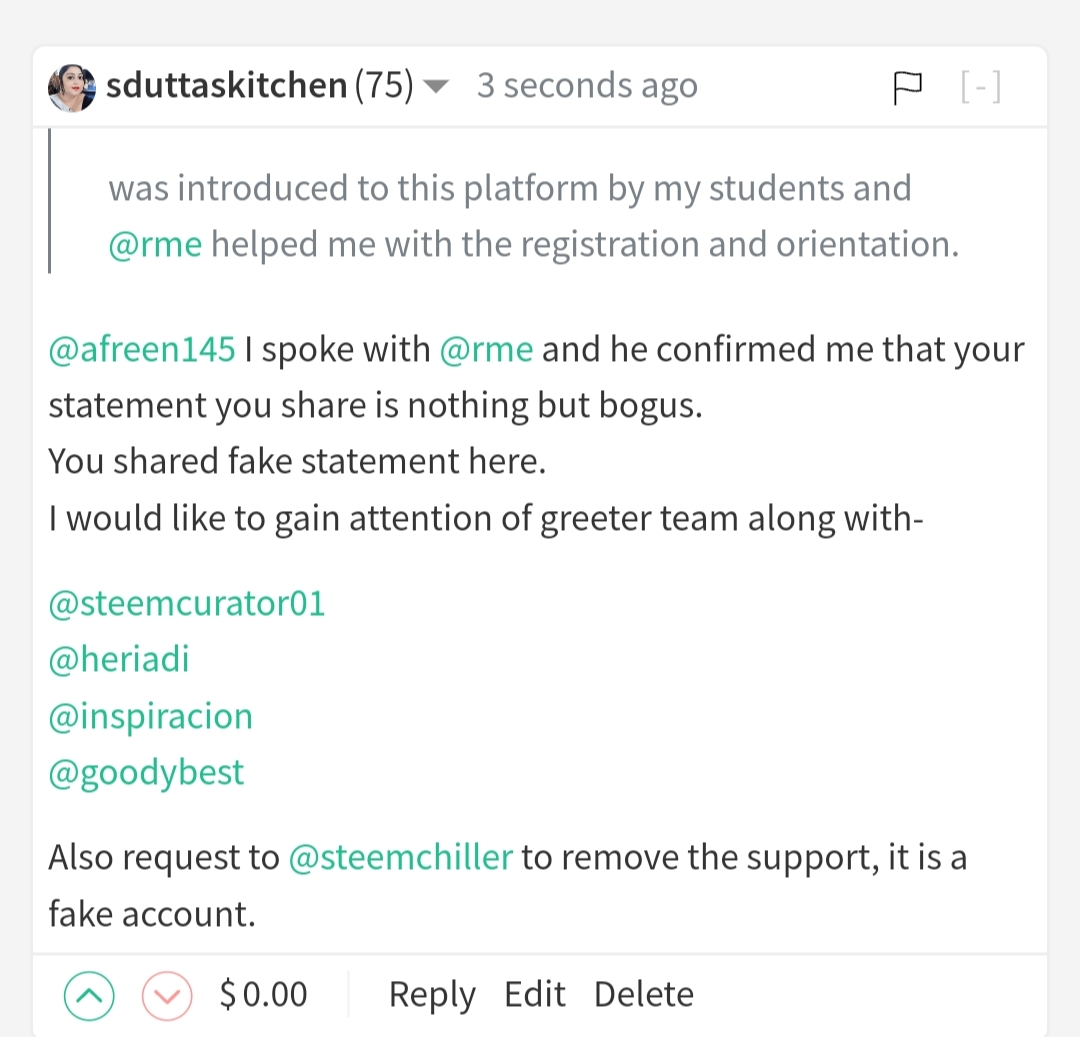Show payout details for $0.00
Image resolution: width=1080 pixels, height=1037 pixels.
click(264, 995)
